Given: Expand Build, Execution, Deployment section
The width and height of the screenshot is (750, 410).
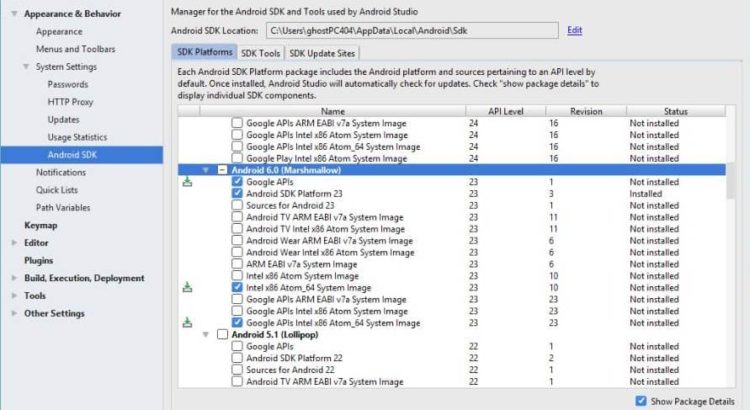Looking at the screenshot, I should (x=13, y=278).
